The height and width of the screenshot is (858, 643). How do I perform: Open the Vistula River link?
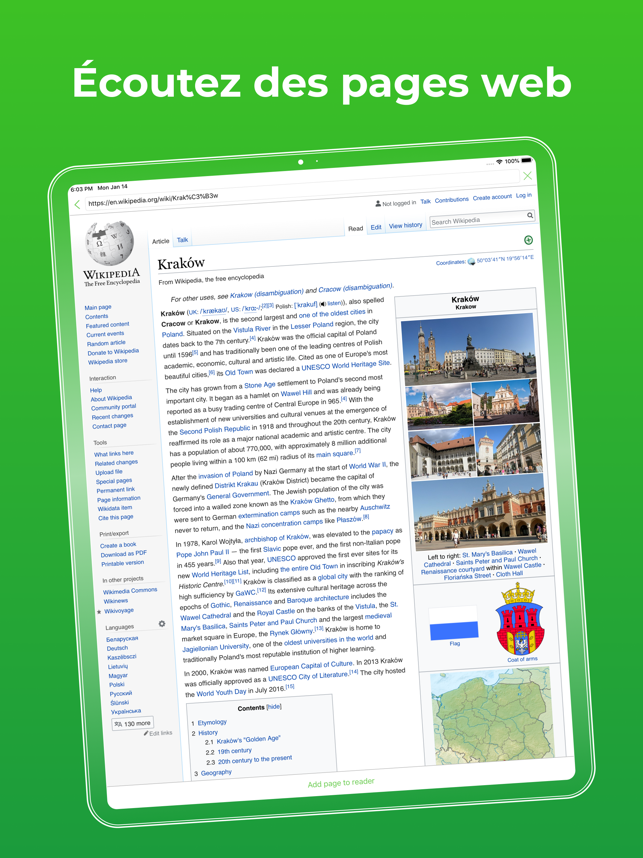coord(252,329)
